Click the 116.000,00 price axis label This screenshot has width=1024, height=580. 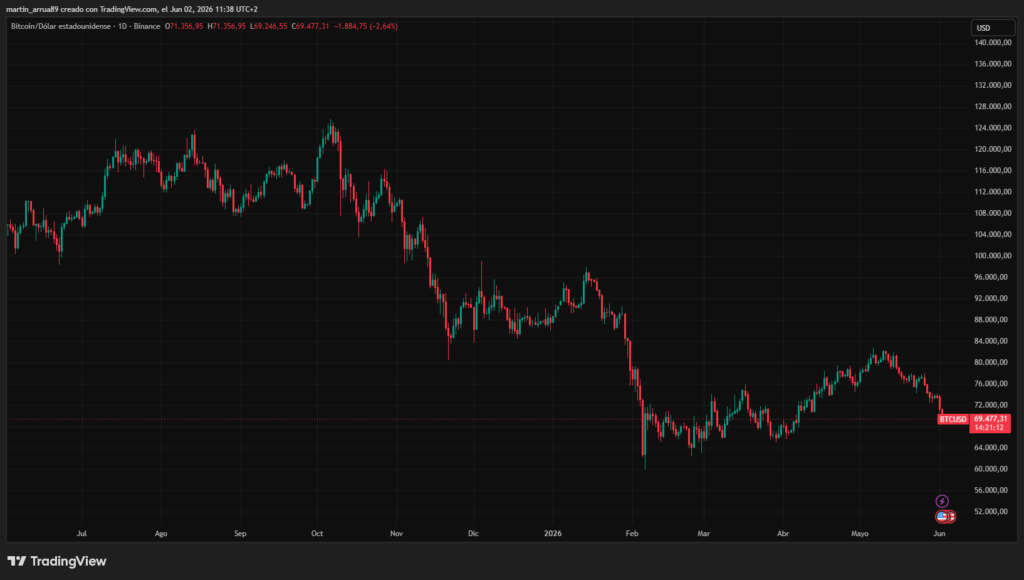click(993, 170)
